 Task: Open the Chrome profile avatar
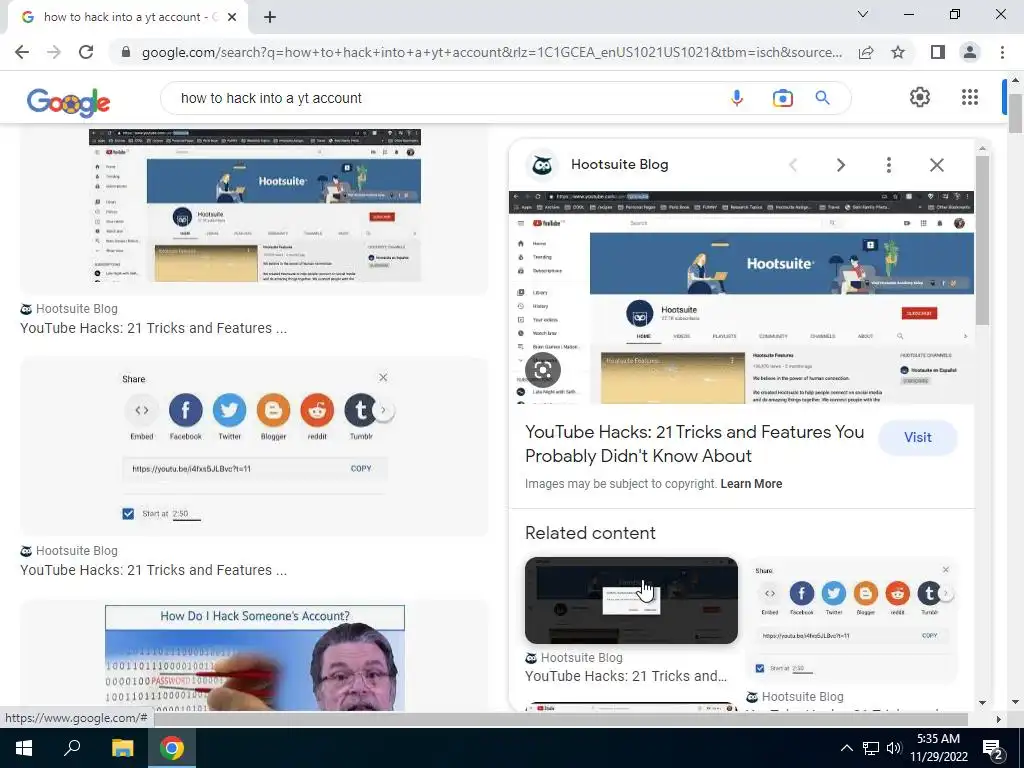point(970,52)
